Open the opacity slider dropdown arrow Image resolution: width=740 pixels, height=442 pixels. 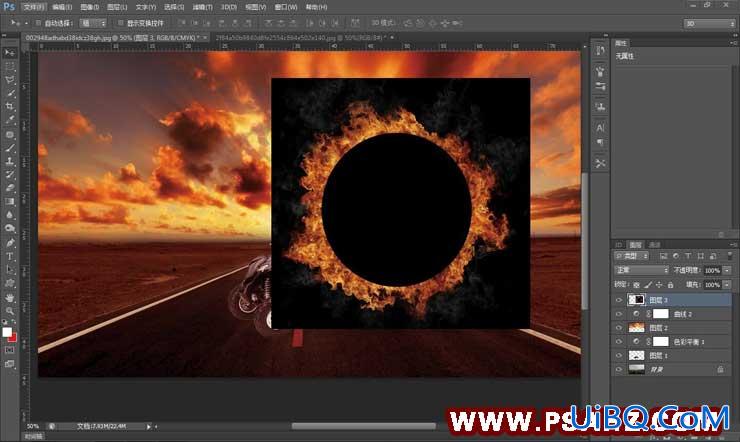point(727,270)
